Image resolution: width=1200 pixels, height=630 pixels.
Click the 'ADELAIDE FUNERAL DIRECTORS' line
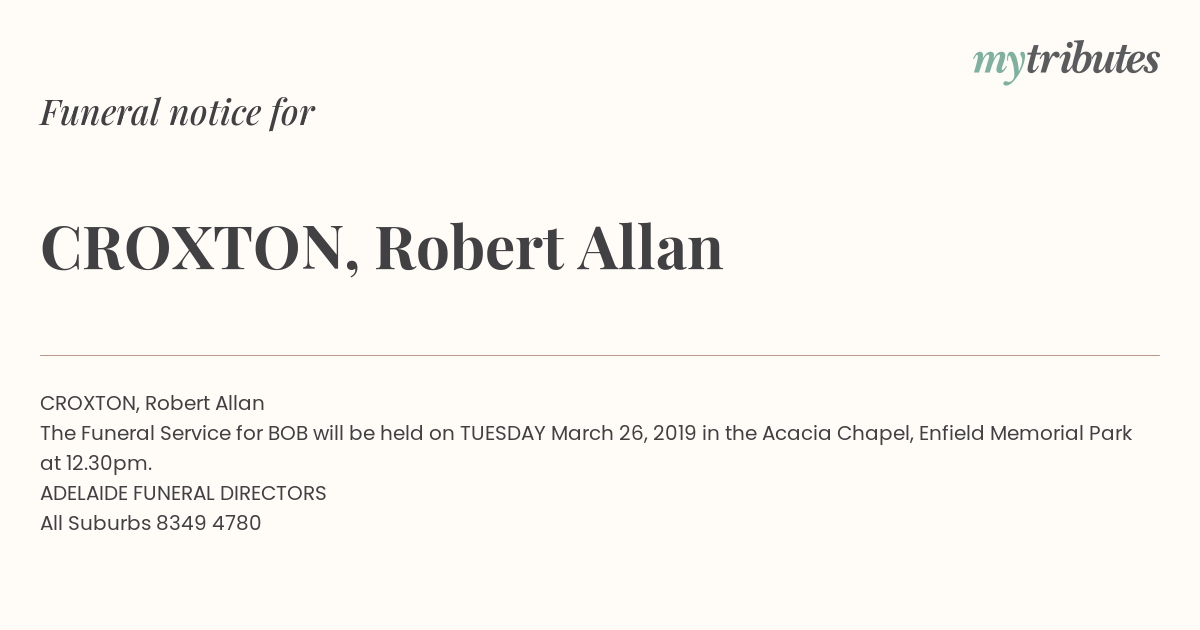183,493
